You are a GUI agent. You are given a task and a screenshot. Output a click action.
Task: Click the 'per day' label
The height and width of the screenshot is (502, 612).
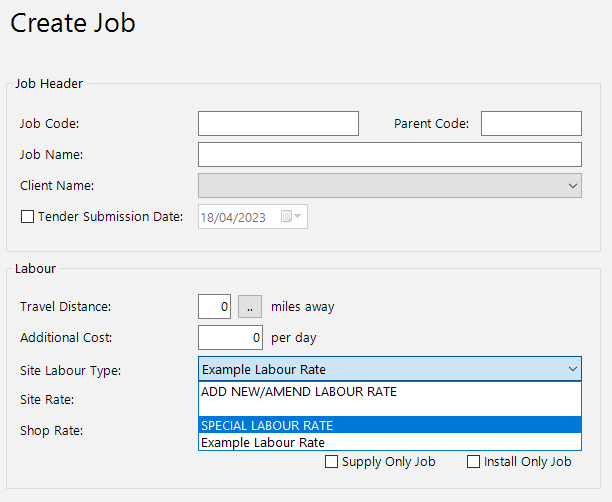(294, 338)
